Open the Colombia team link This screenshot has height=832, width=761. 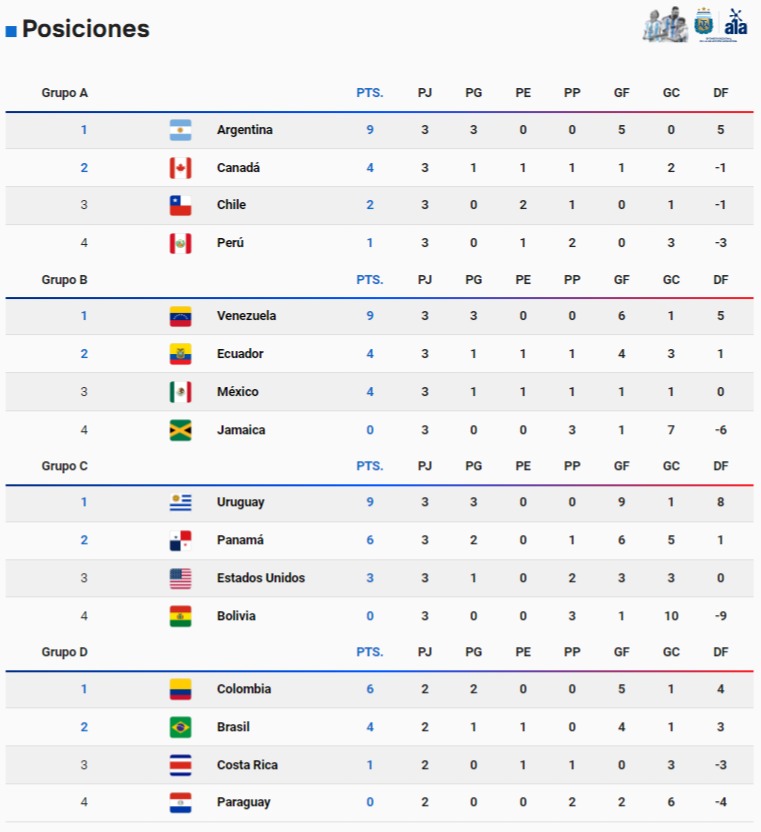pyautogui.click(x=244, y=689)
